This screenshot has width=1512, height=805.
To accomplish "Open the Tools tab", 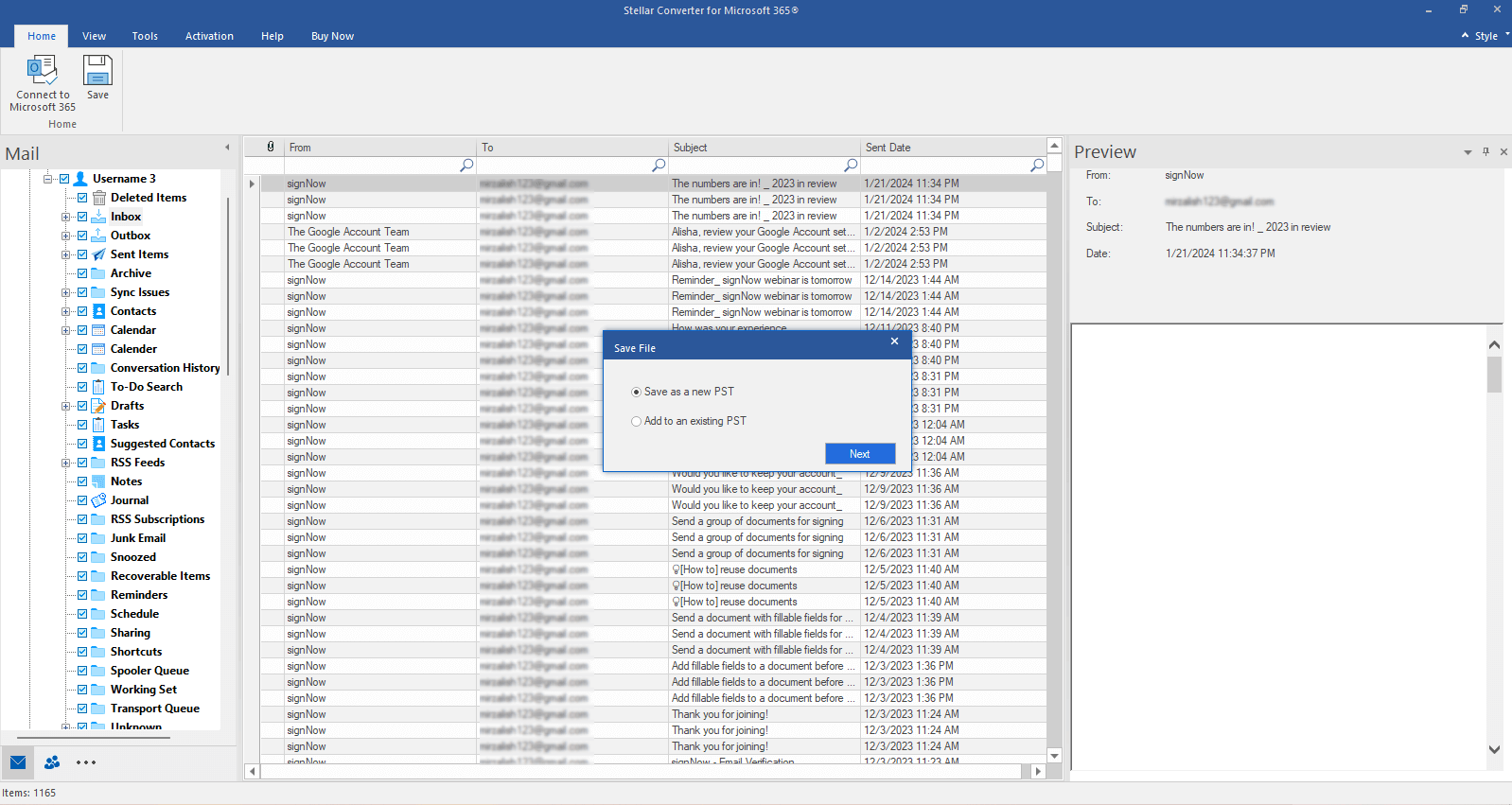I will point(145,36).
